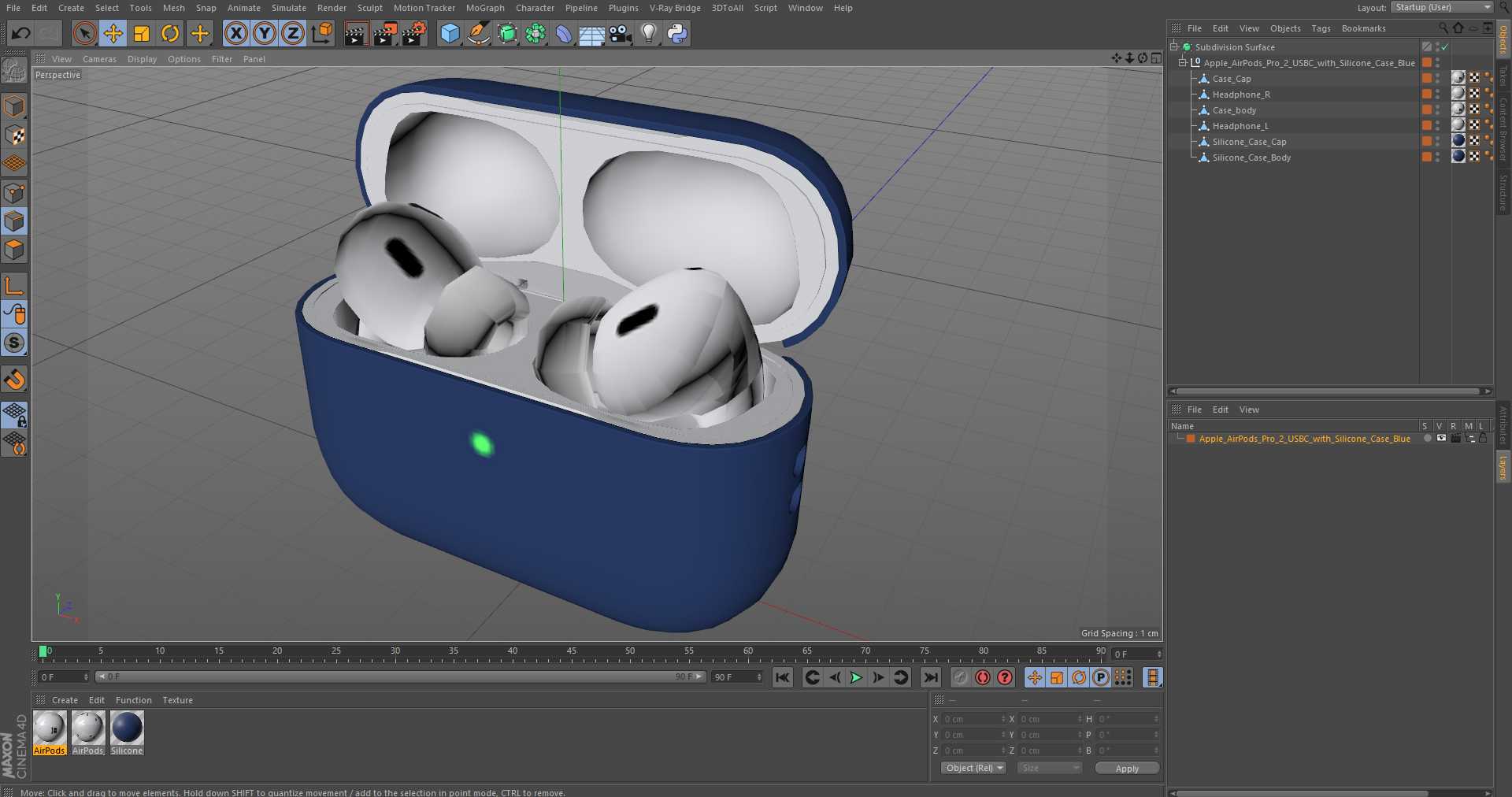Open the MoGraph menu
This screenshot has height=797, width=1512.
[485, 8]
